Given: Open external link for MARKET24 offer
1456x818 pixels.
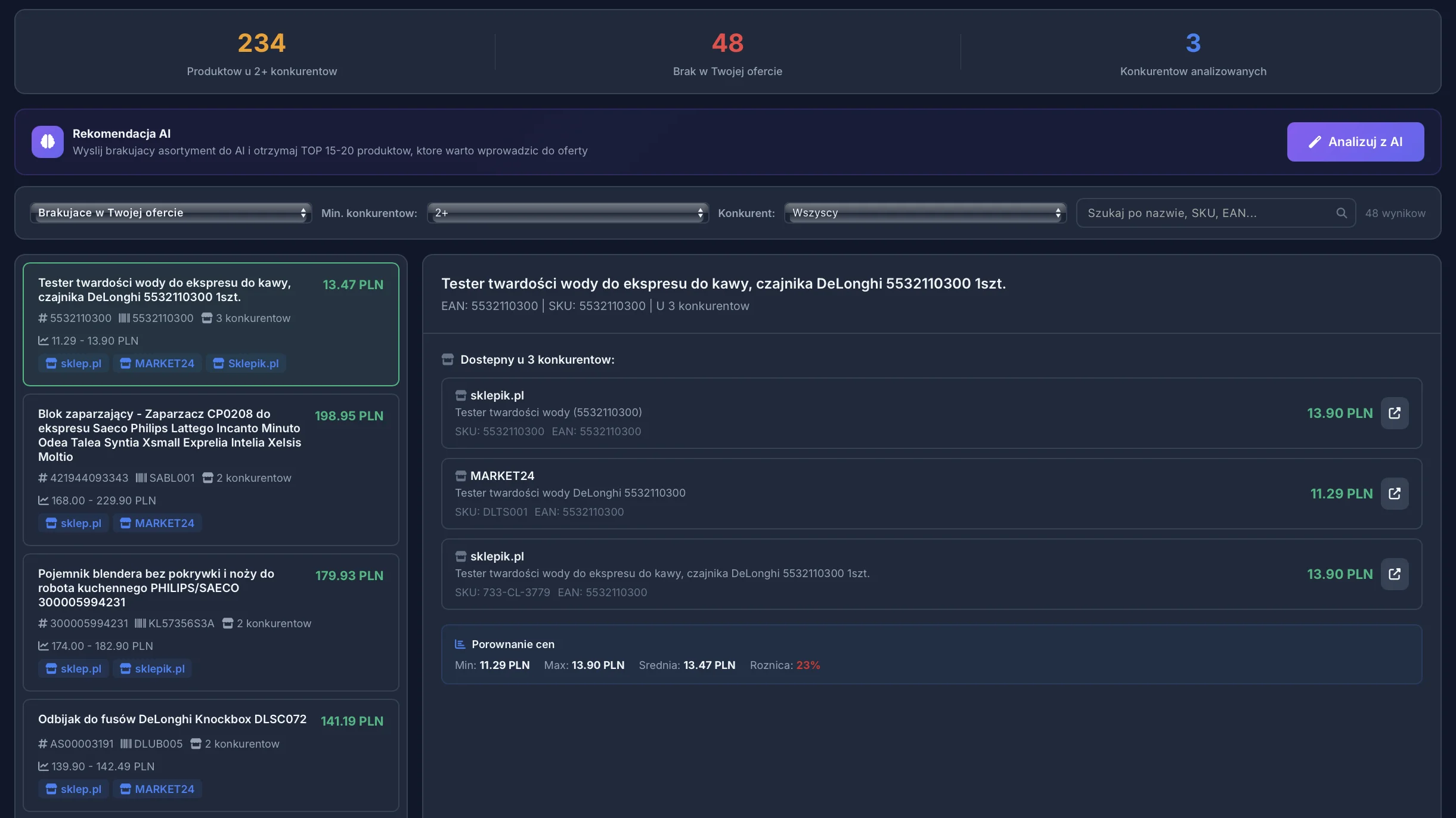Looking at the screenshot, I should (x=1395, y=494).
